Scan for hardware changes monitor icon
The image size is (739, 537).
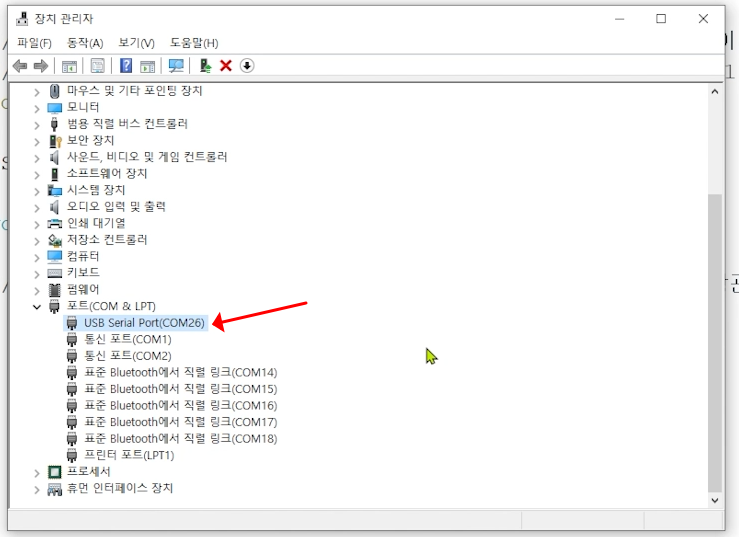click(x=176, y=66)
